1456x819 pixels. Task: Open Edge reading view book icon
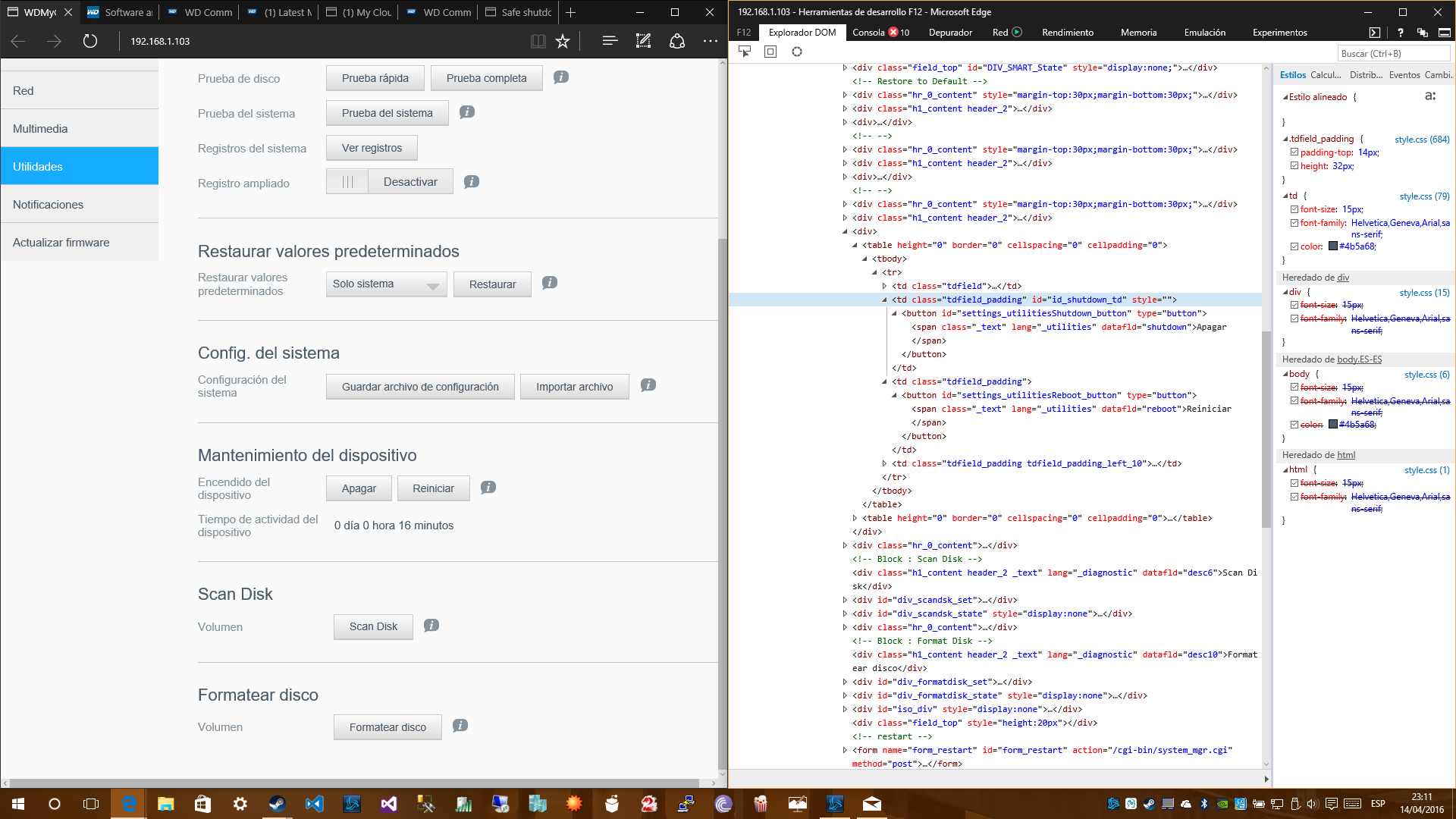click(538, 41)
